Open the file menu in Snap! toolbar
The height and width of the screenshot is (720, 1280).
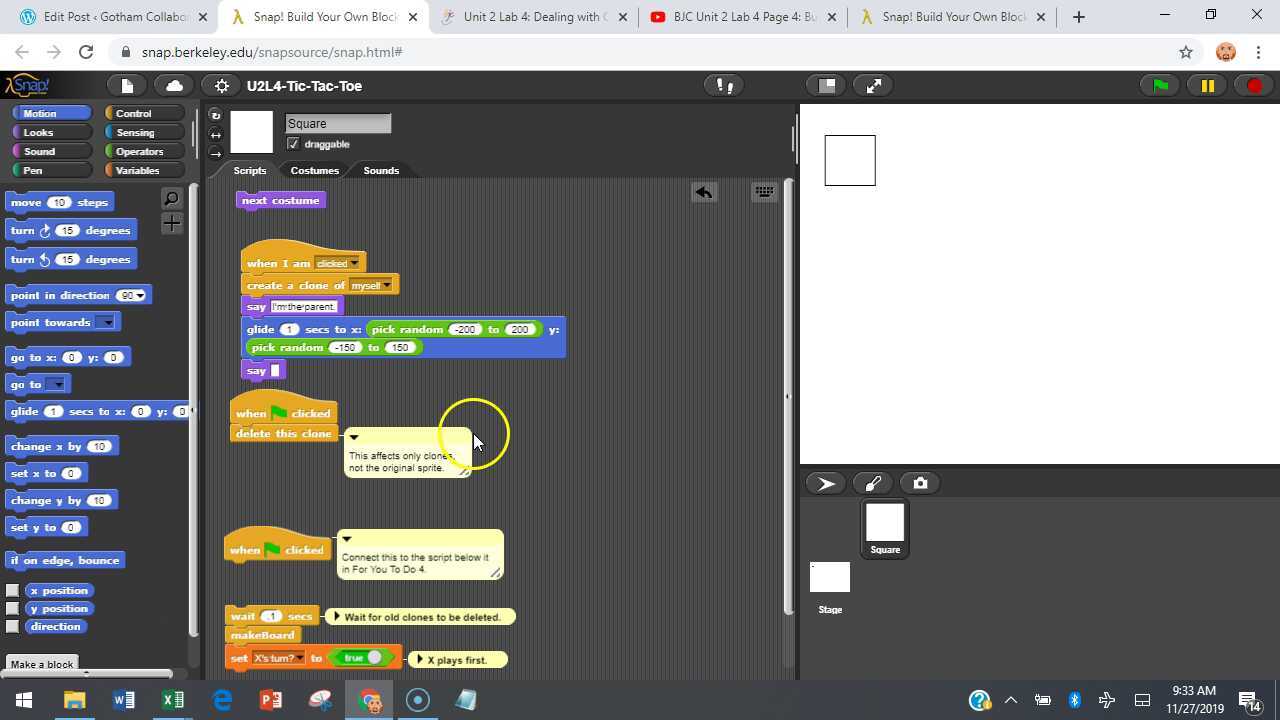[127, 85]
